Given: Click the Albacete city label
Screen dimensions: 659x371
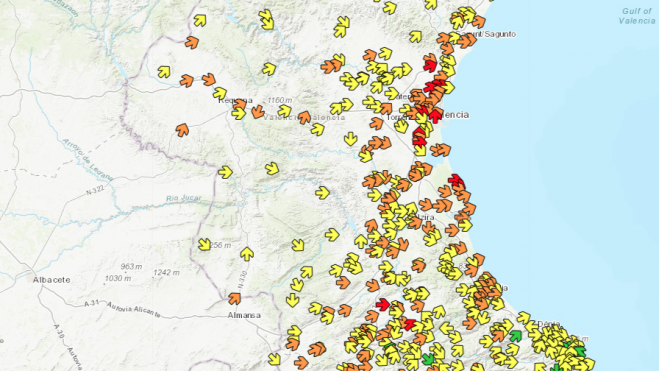Looking at the screenshot, I should pos(52,280).
